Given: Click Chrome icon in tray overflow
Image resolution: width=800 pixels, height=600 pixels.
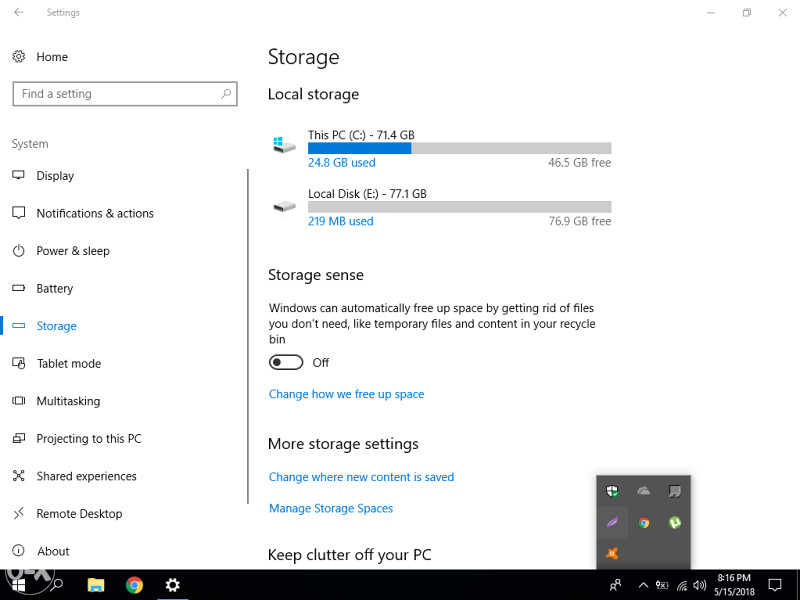Looking at the screenshot, I should coord(643,522).
